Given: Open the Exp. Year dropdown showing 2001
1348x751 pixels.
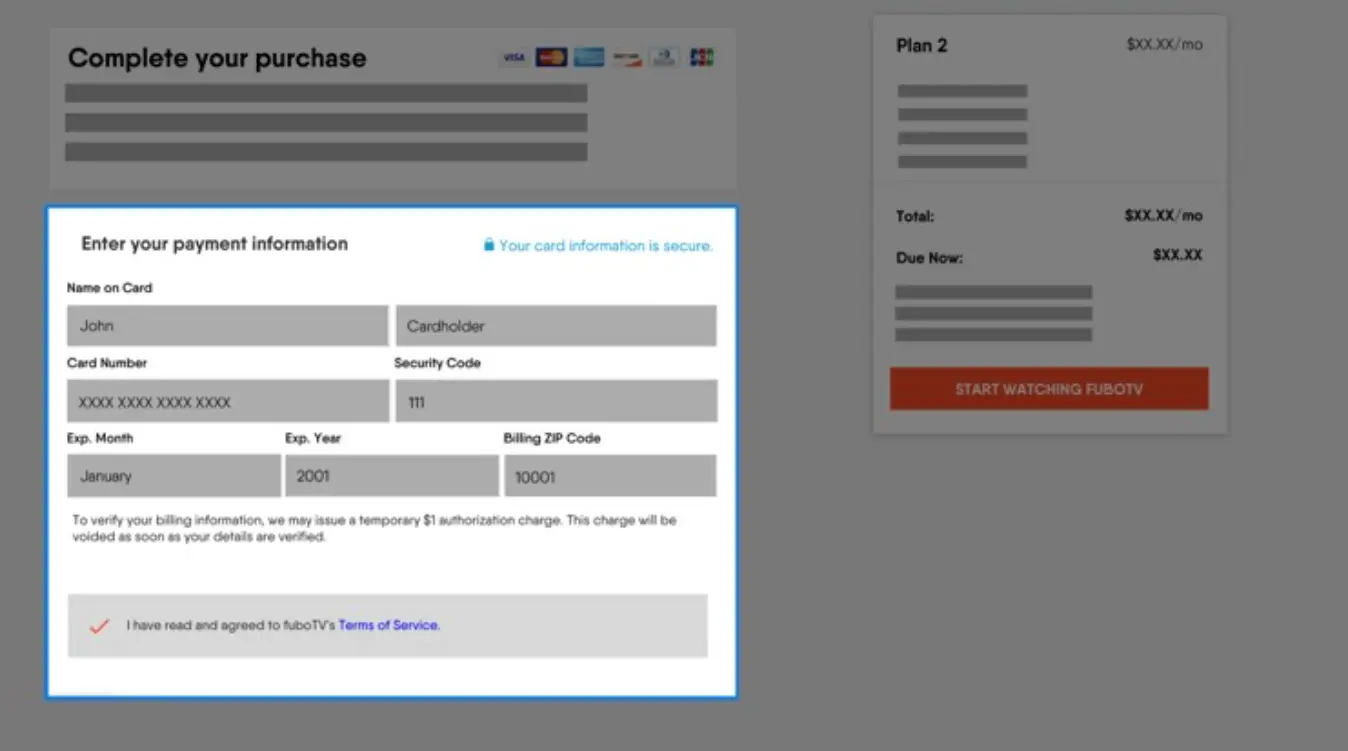Looking at the screenshot, I should tap(392, 476).
